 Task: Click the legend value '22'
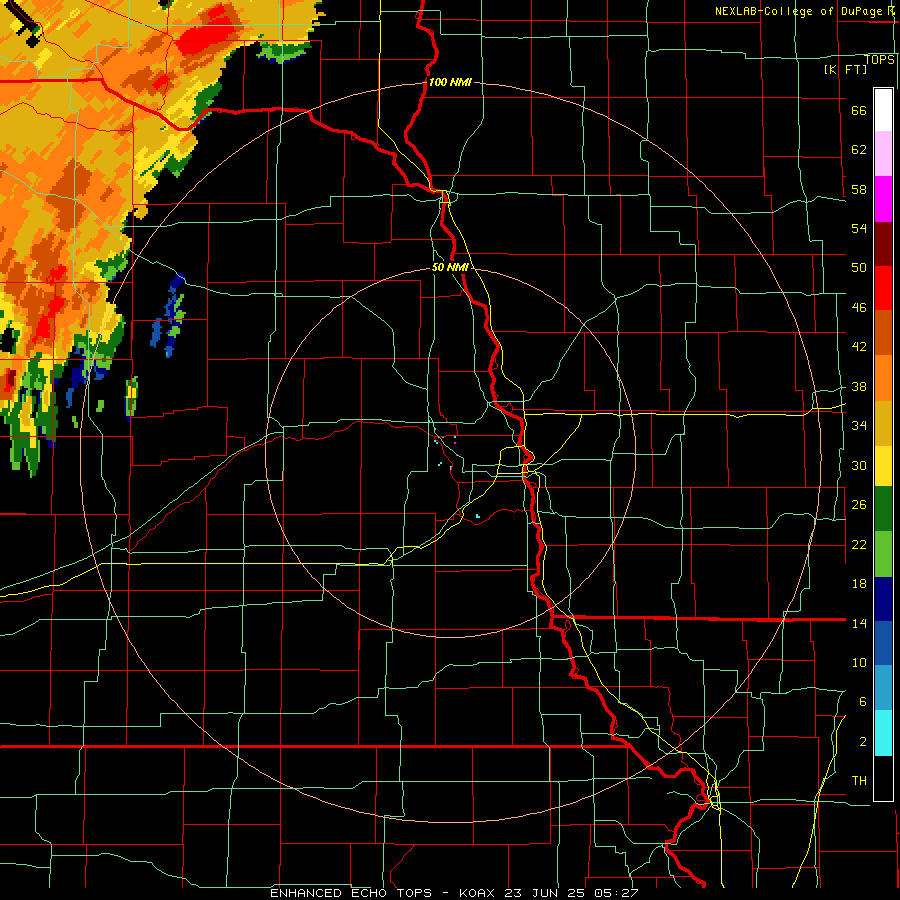pos(859,544)
